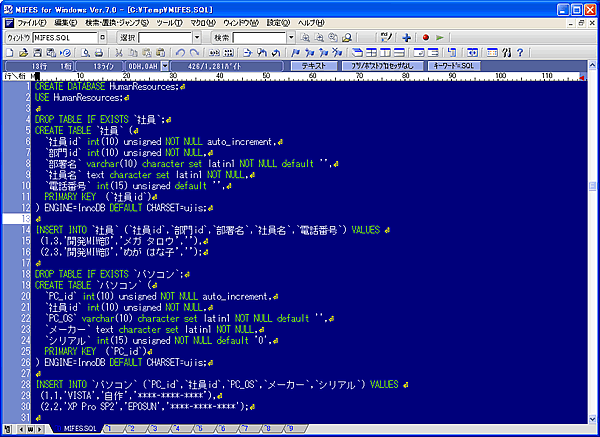600x437 pixels.
Task: Open the マクロ(M) menu
Action: (x=203, y=23)
